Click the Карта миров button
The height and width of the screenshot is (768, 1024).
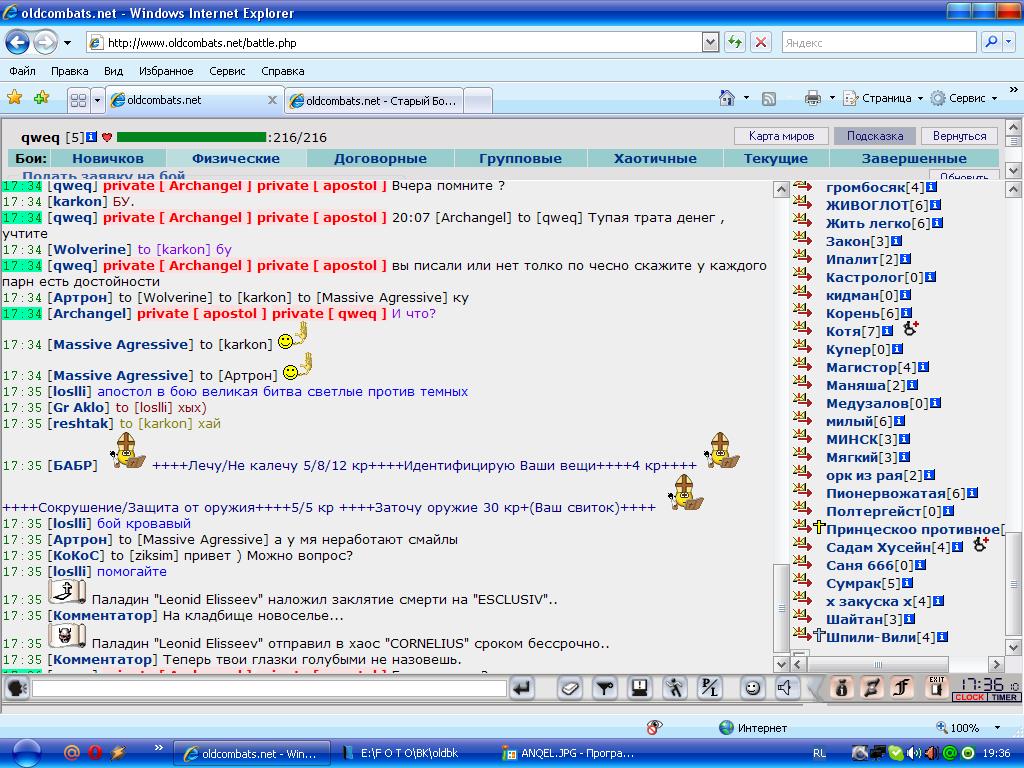pos(781,136)
